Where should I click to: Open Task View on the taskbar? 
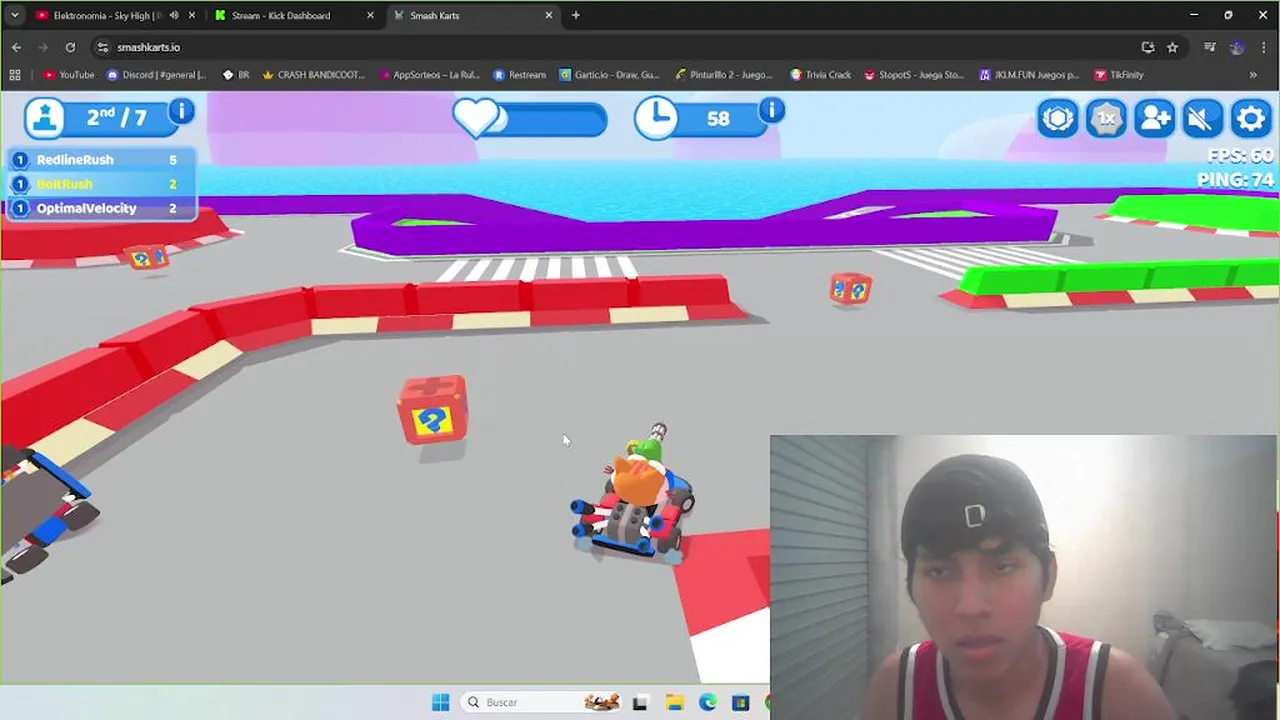(x=640, y=702)
